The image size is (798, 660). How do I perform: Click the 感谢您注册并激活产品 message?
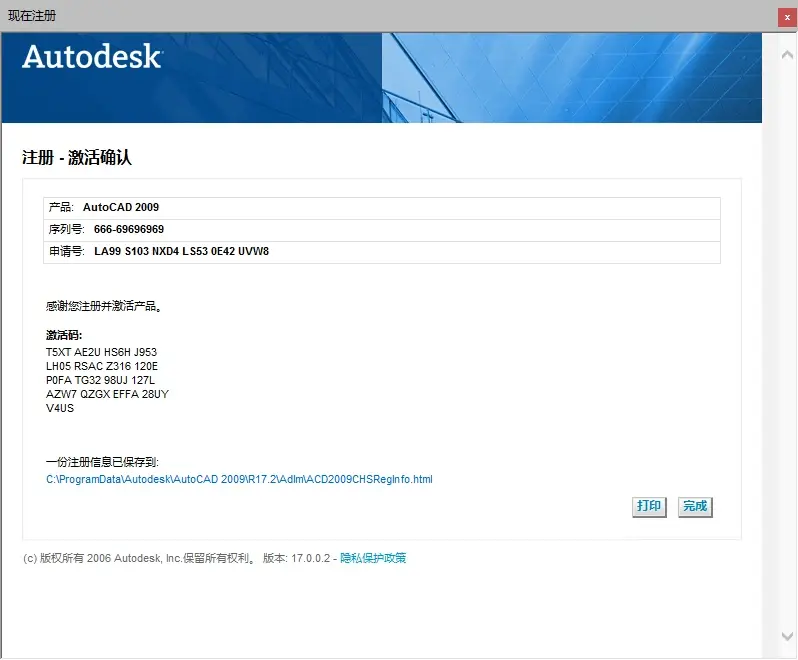point(104,306)
